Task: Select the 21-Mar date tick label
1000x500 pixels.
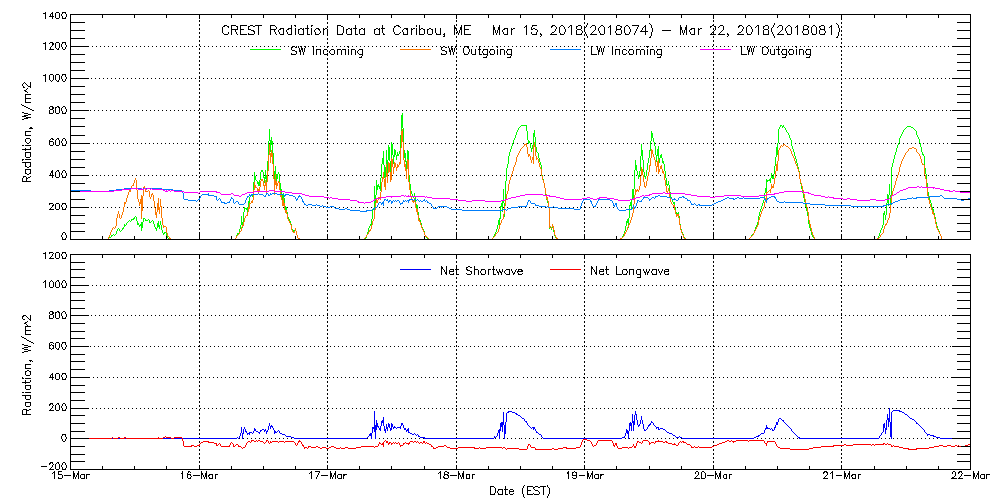Action: 842,477
